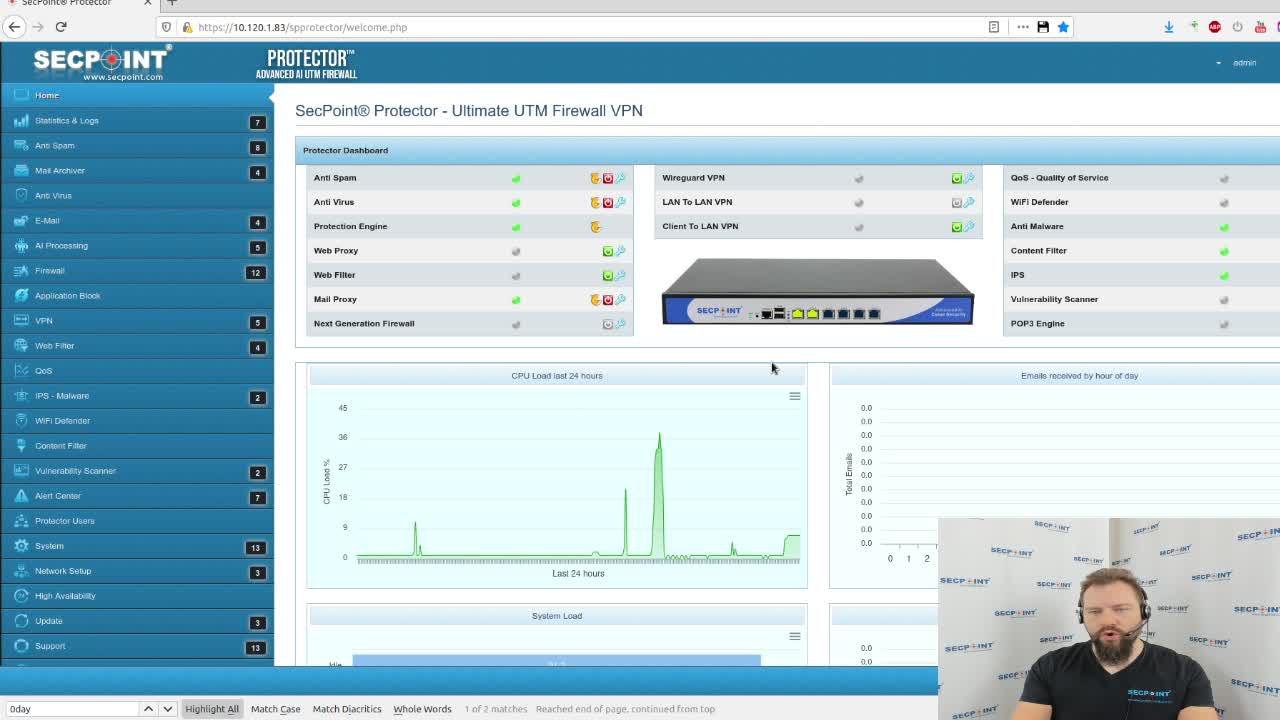1280x720 pixels.
Task: Open Protector Users page
Action: [137, 521]
